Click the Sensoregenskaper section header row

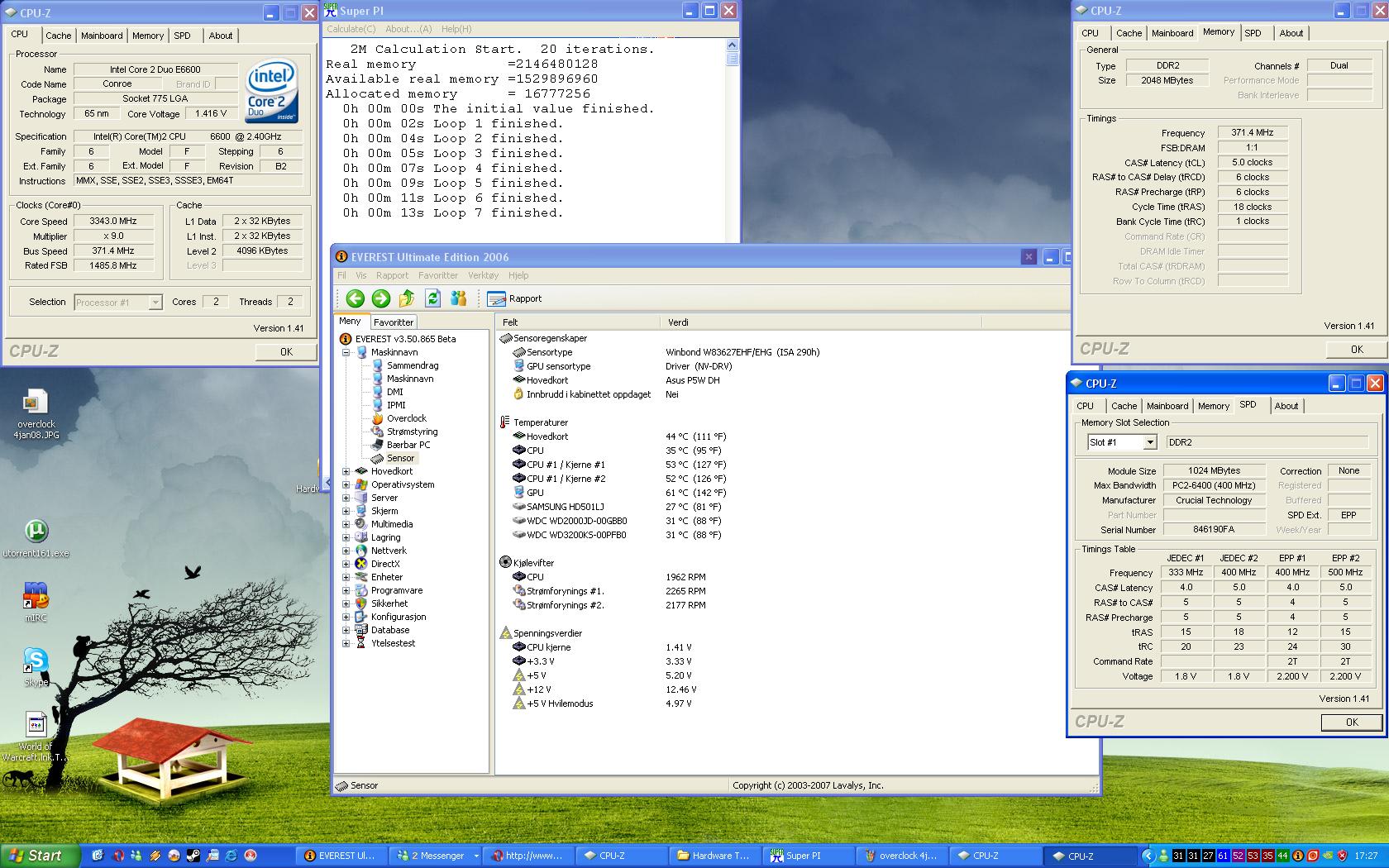[543, 338]
